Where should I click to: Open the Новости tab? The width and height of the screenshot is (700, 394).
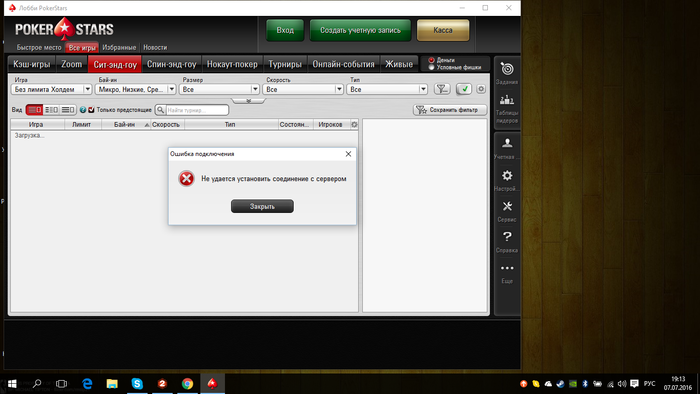[x=155, y=47]
